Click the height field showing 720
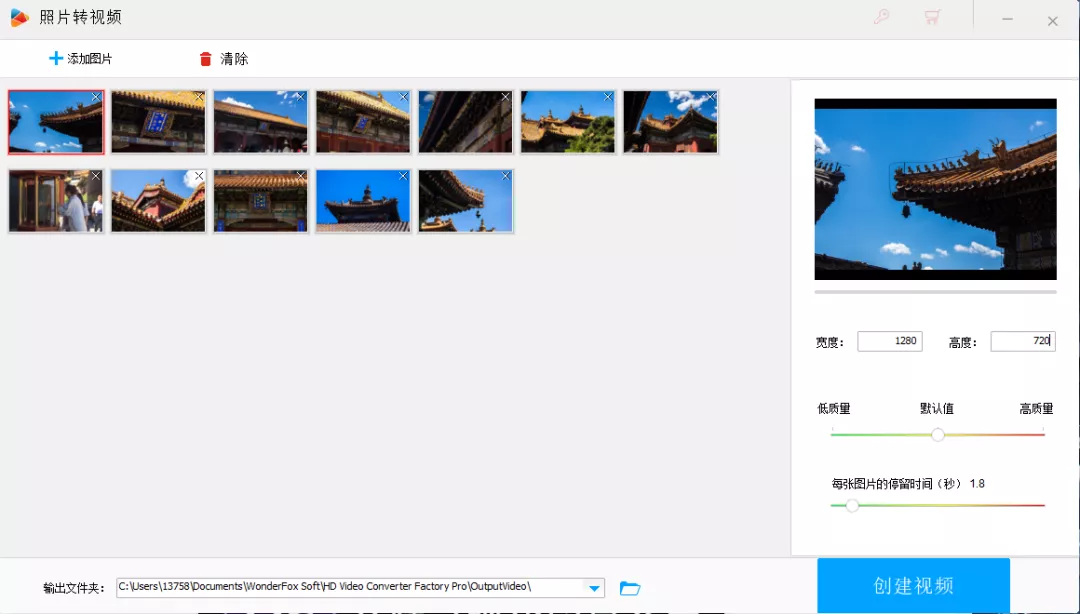Image resolution: width=1080 pixels, height=614 pixels. pos(1021,341)
